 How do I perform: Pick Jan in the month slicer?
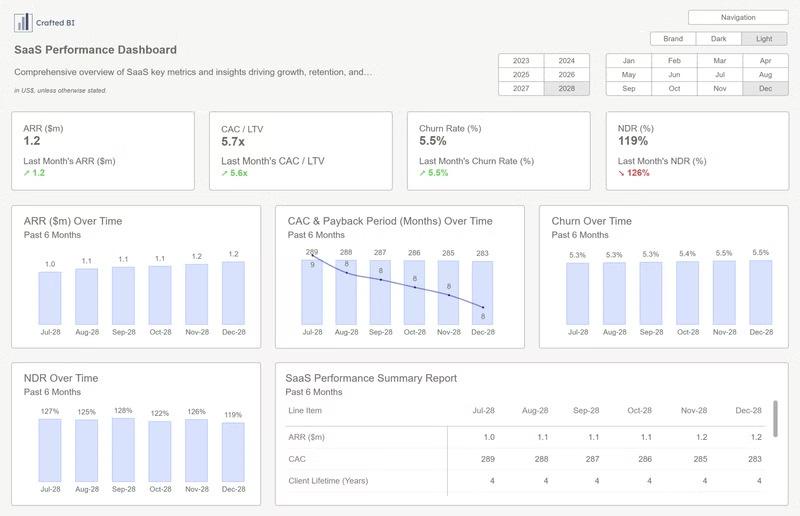629,61
